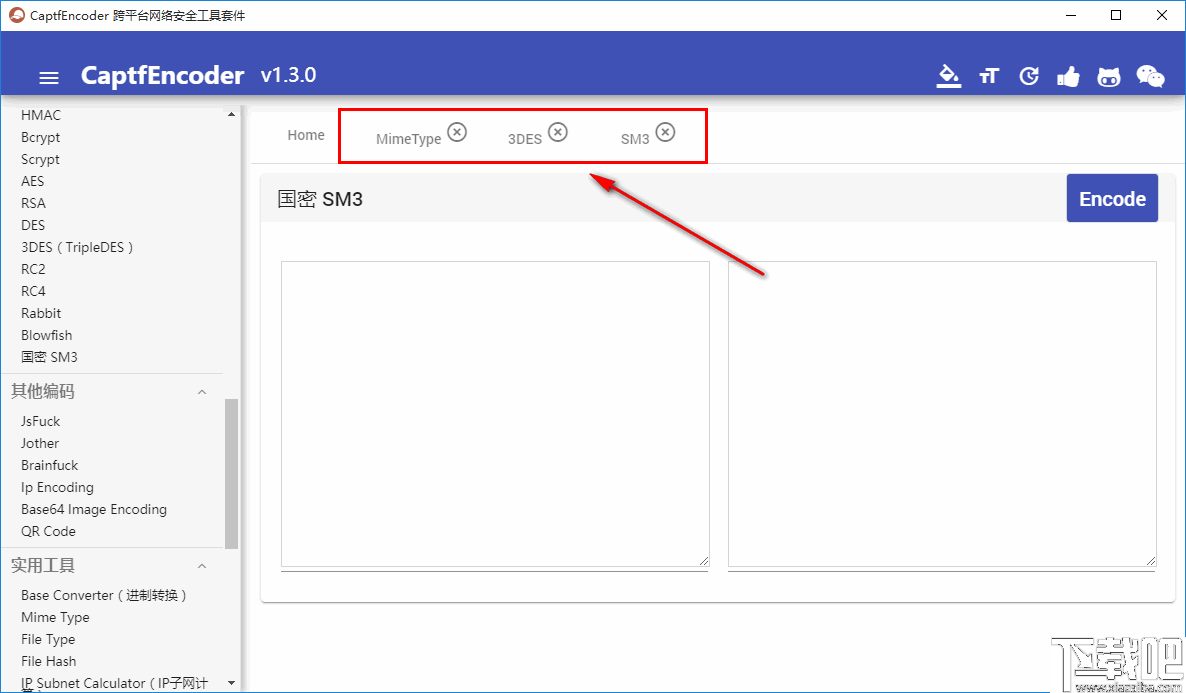Viewport: 1186px width, 693px height.
Task: Click the hamburger menu icon
Action: click(x=48, y=77)
